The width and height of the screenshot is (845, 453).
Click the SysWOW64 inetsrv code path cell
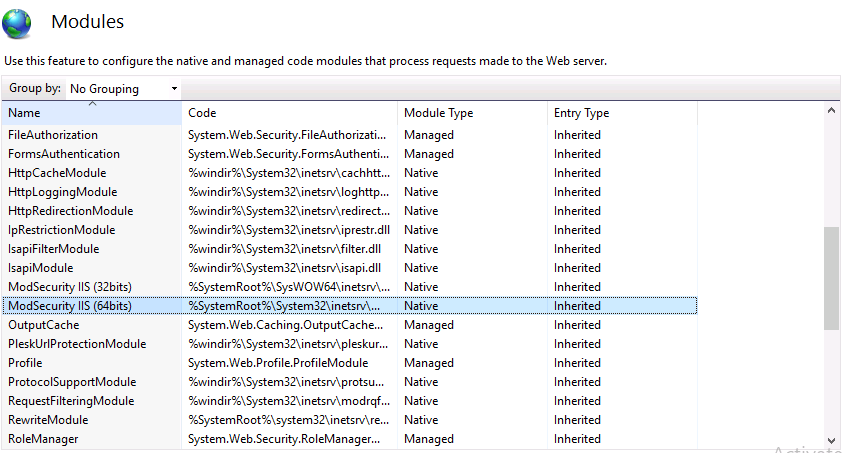[x=289, y=287]
